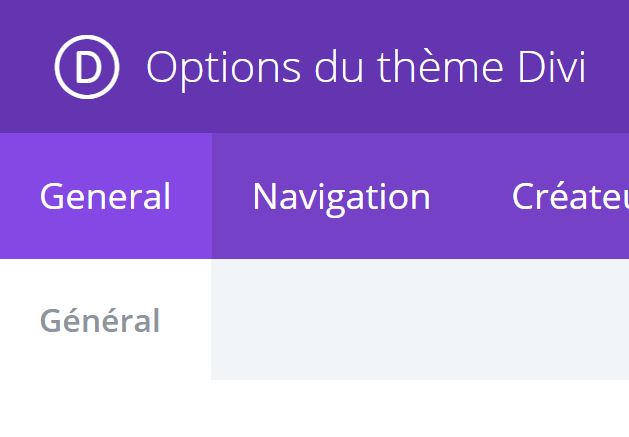Switch to the Navigation tab
The image size is (629, 437).
tap(341, 196)
